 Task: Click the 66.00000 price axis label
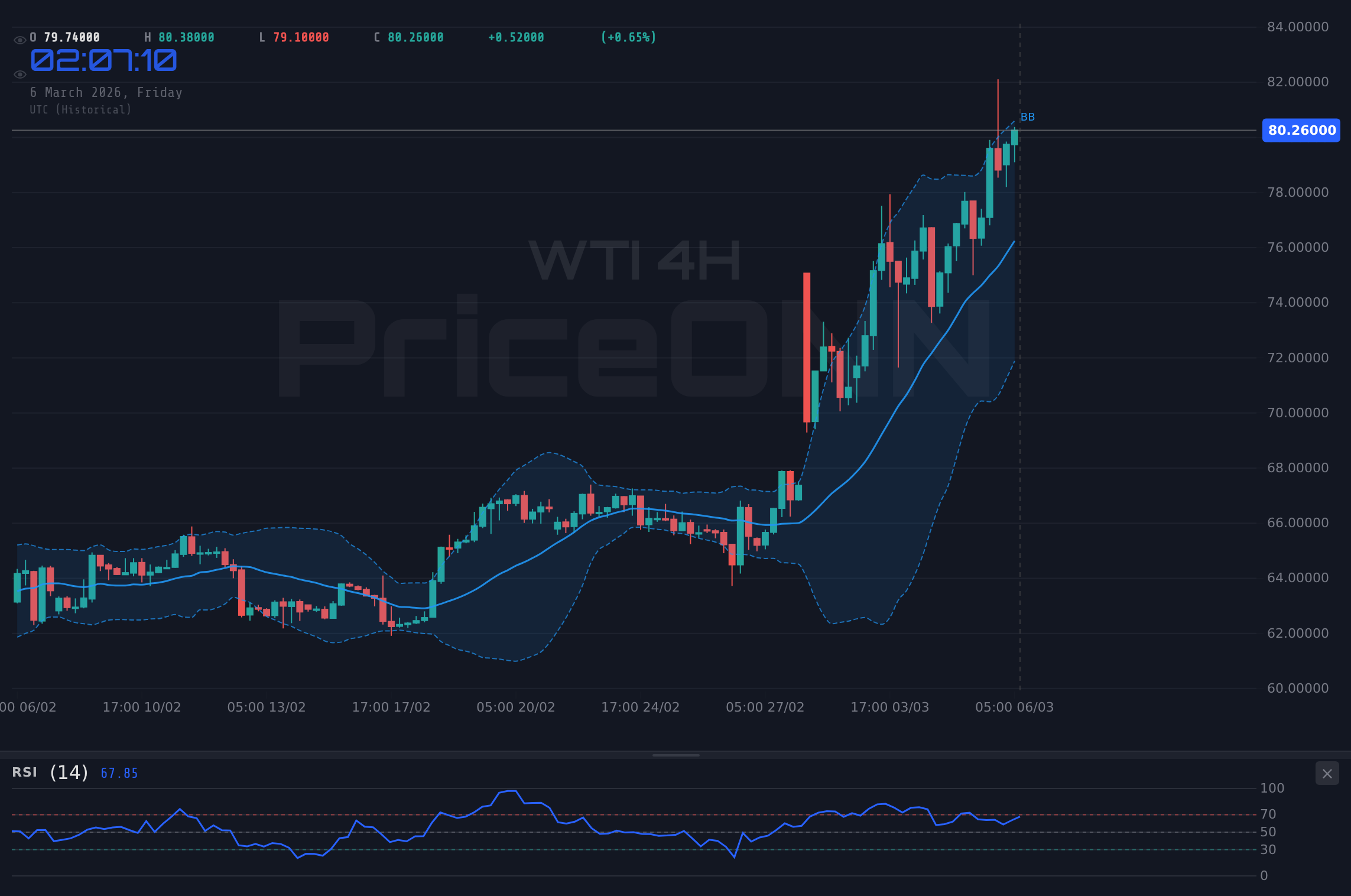[x=1298, y=523]
